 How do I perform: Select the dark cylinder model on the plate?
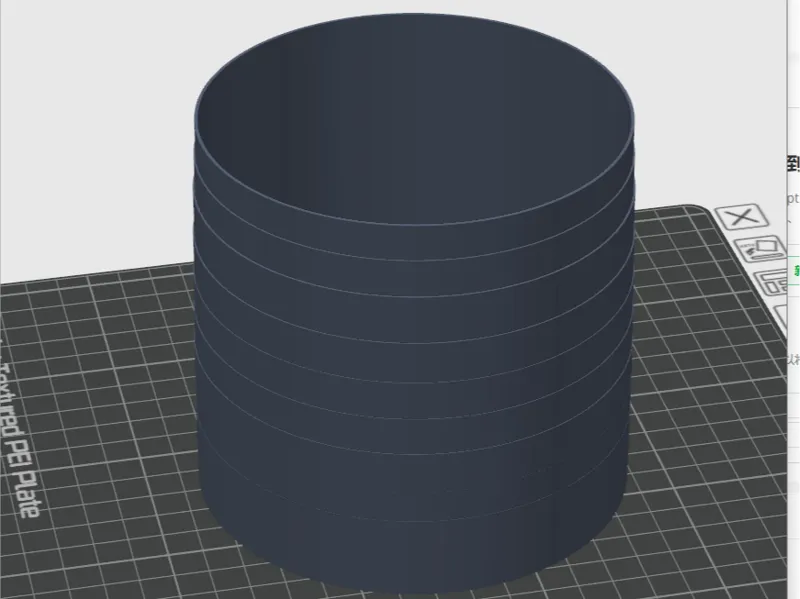413,306
